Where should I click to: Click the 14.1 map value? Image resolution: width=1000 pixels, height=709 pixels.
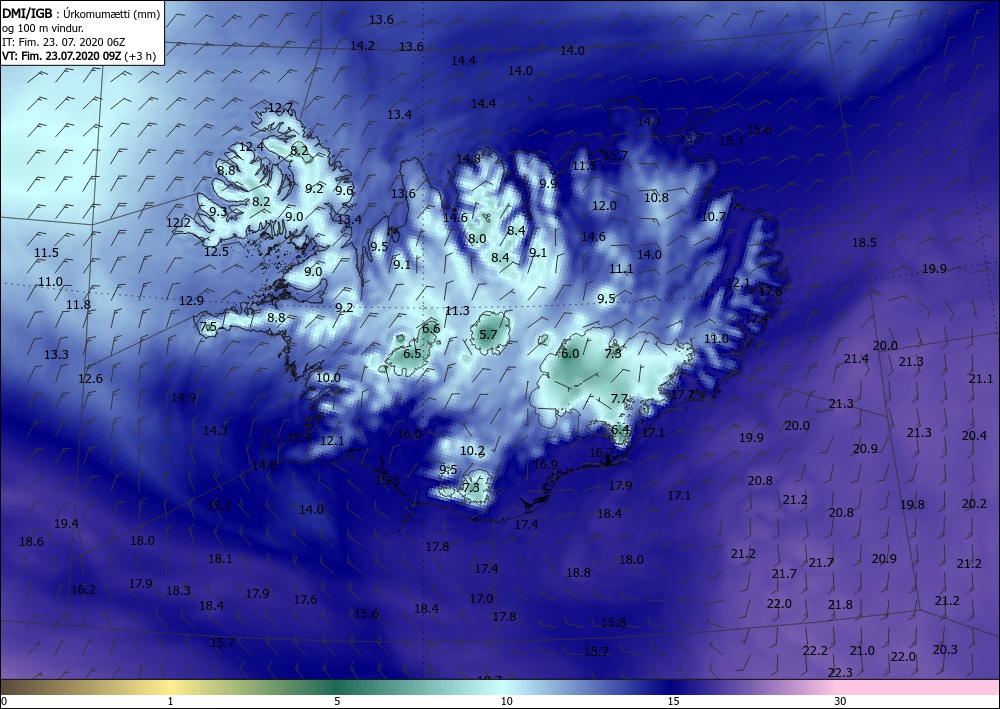coord(649,121)
